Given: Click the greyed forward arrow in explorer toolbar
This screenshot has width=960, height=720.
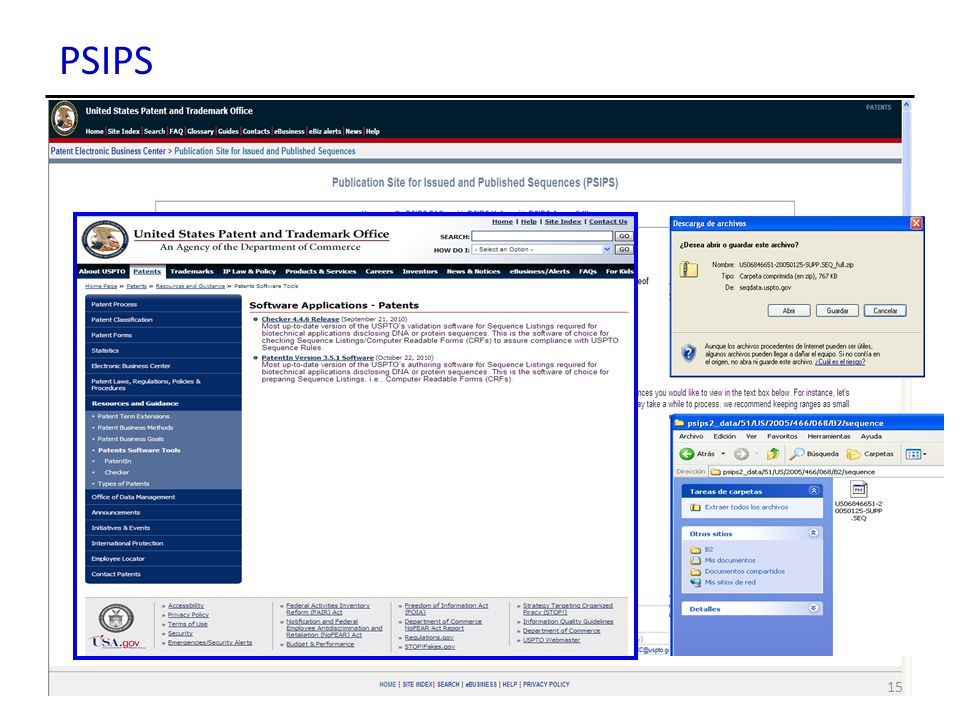Looking at the screenshot, I should coord(741,454).
